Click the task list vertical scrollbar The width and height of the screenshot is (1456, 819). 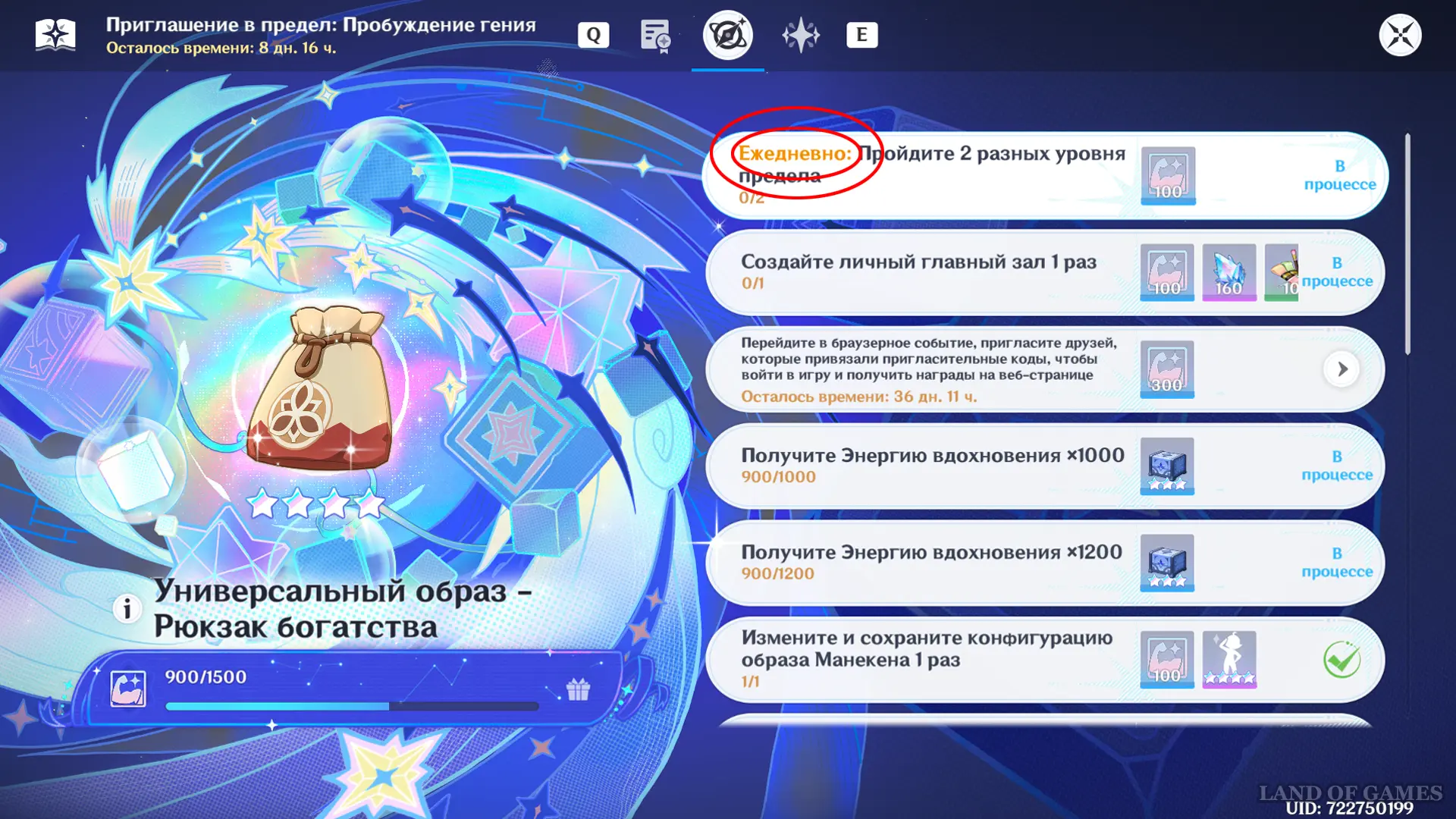pyautogui.click(x=1407, y=243)
